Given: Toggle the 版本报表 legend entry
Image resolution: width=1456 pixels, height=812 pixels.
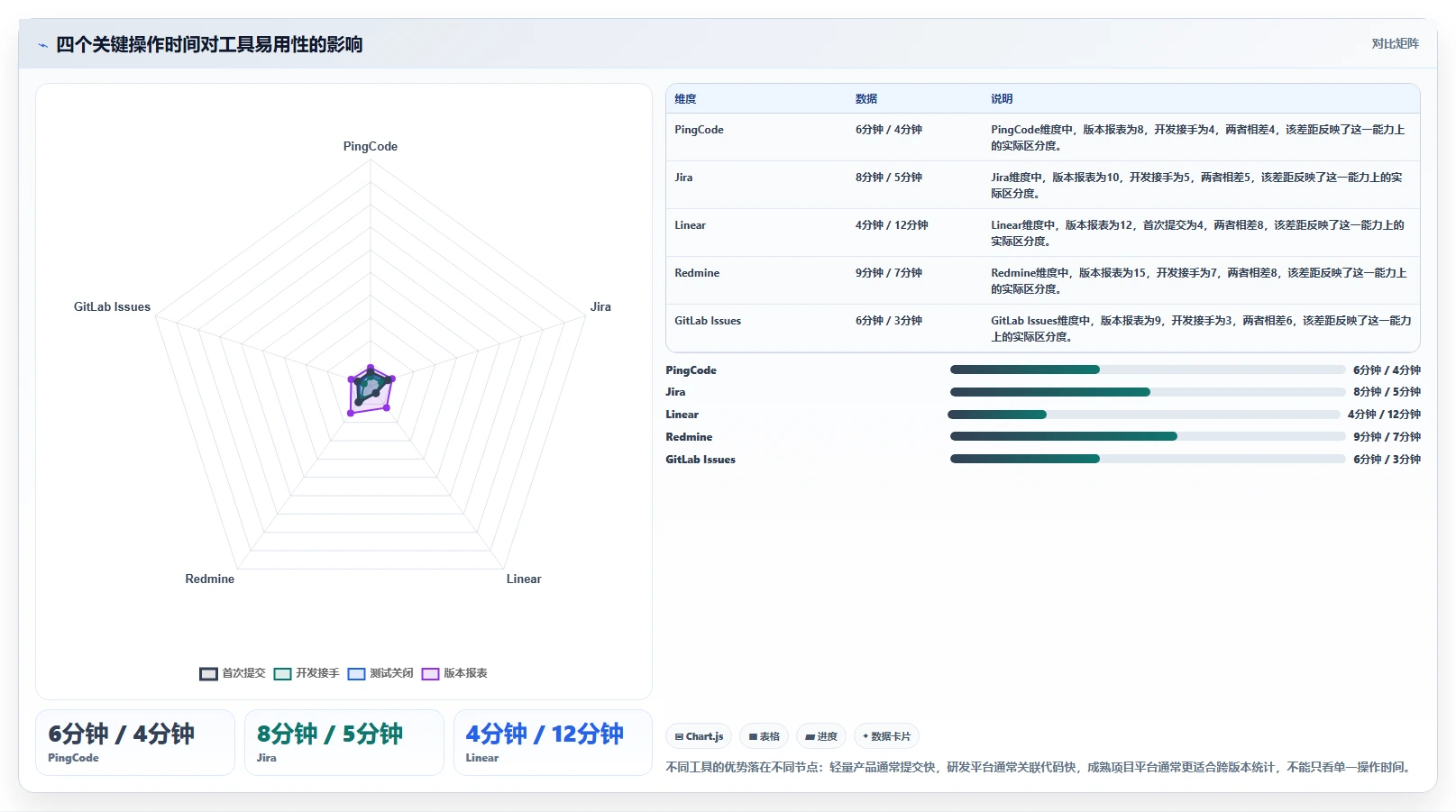Looking at the screenshot, I should pyautogui.click(x=454, y=673).
